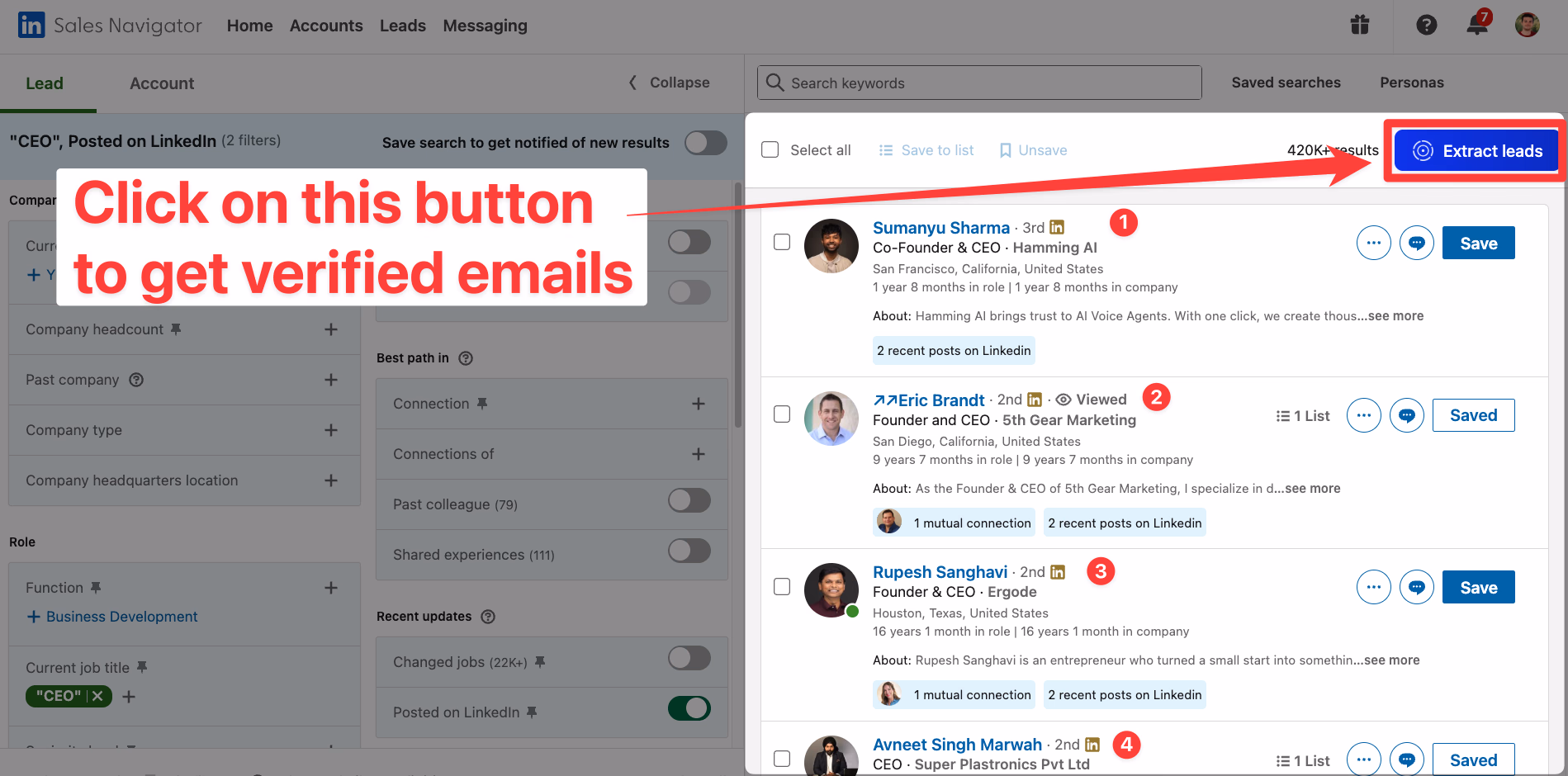Toggle Changed jobs (22K+) switch

(689, 658)
